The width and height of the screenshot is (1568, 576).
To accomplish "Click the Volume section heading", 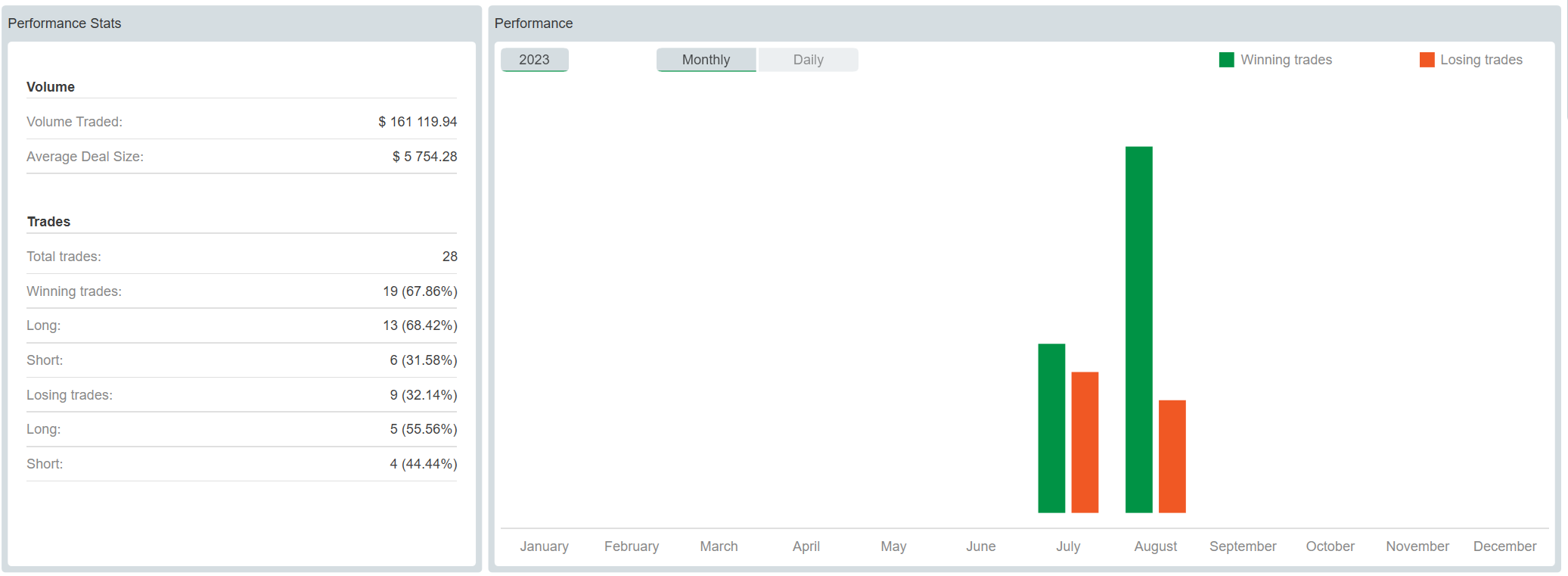I will click(x=51, y=87).
